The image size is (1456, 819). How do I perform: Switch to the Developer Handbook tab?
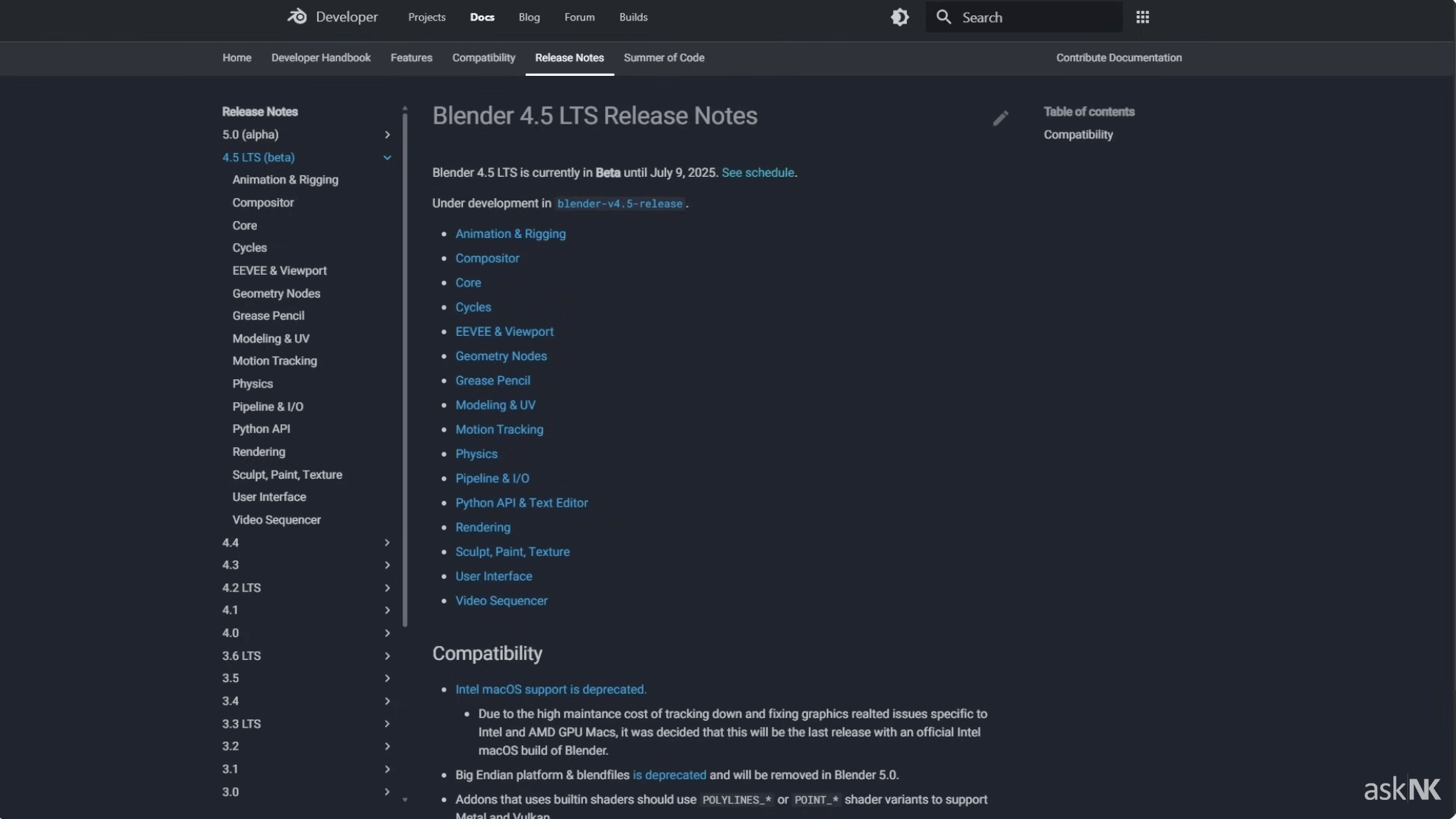pos(321,57)
